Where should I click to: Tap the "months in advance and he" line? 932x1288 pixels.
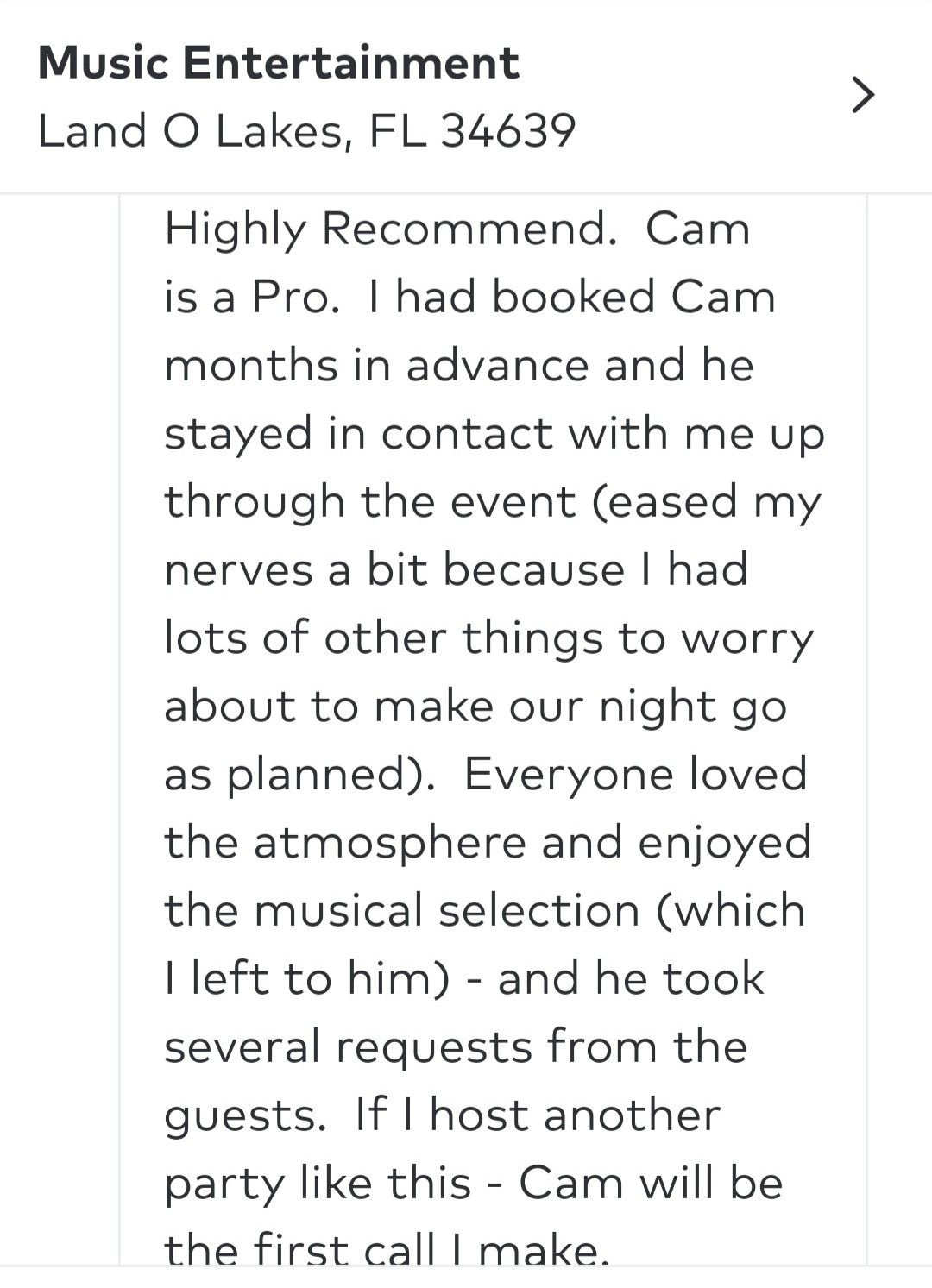click(x=458, y=366)
